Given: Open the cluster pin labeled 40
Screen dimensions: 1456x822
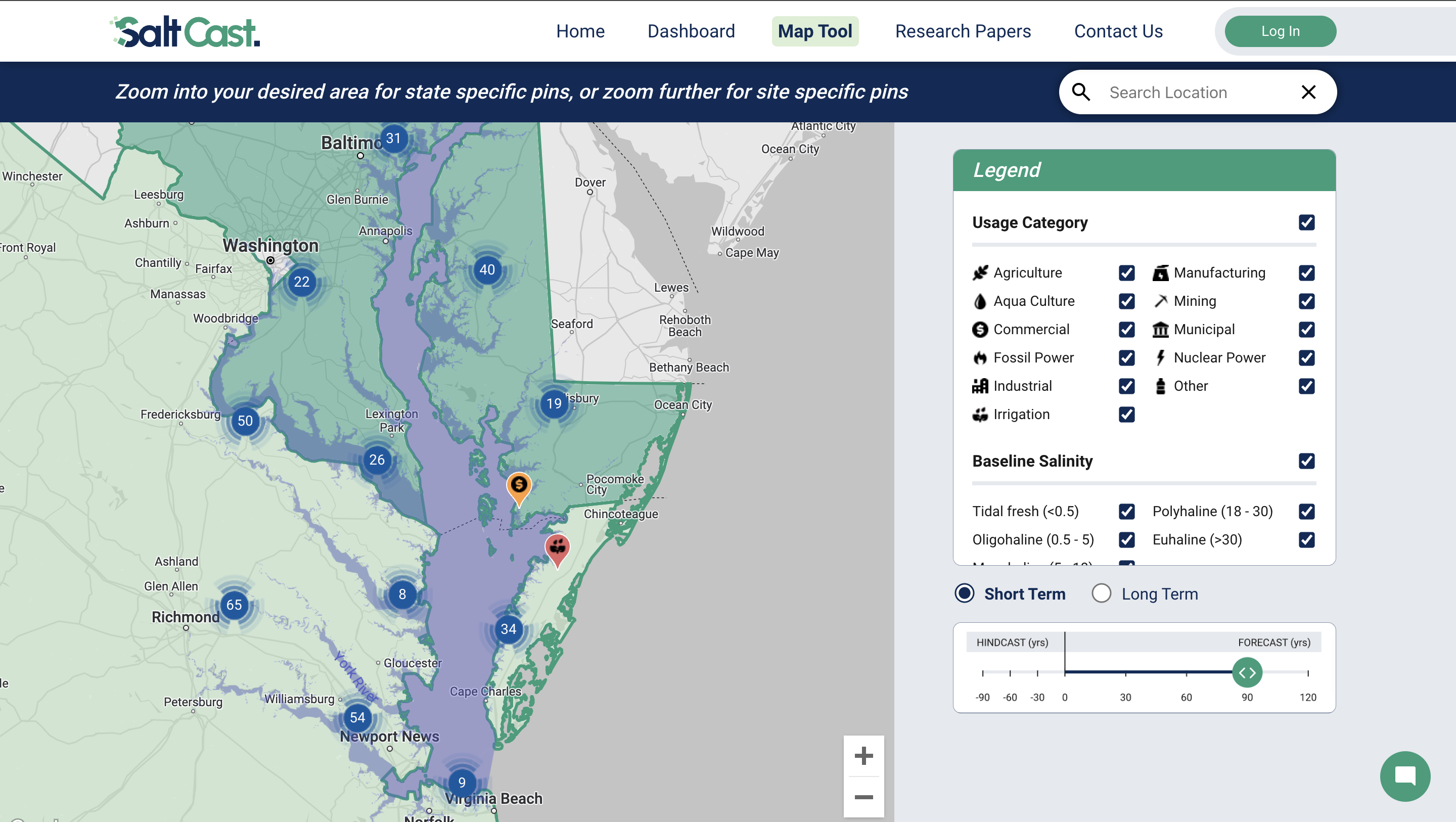Looking at the screenshot, I should coord(487,269).
